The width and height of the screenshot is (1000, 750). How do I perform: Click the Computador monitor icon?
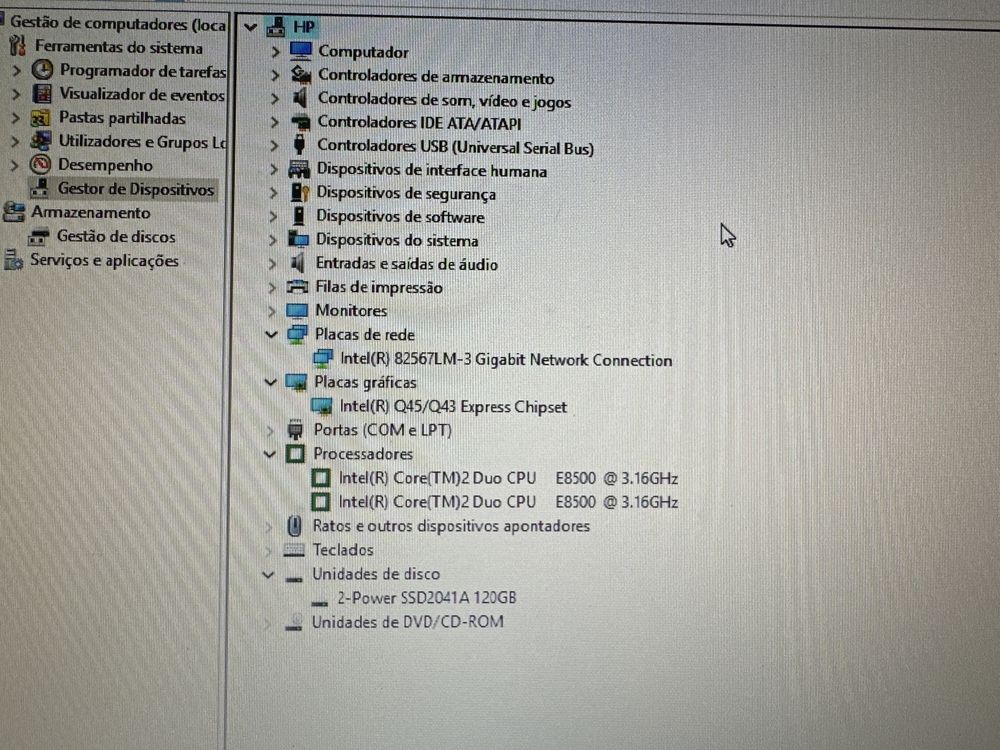(x=300, y=51)
